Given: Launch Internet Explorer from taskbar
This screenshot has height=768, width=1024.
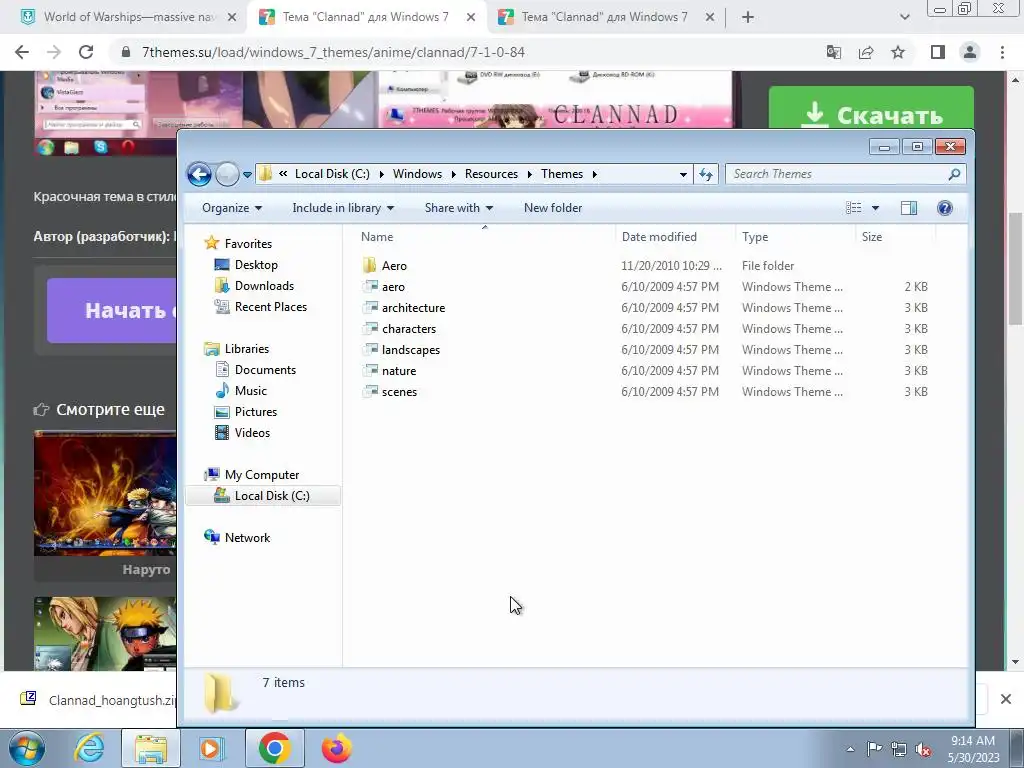Looking at the screenshot, I should pyautogui.click(x=89, y=748).
